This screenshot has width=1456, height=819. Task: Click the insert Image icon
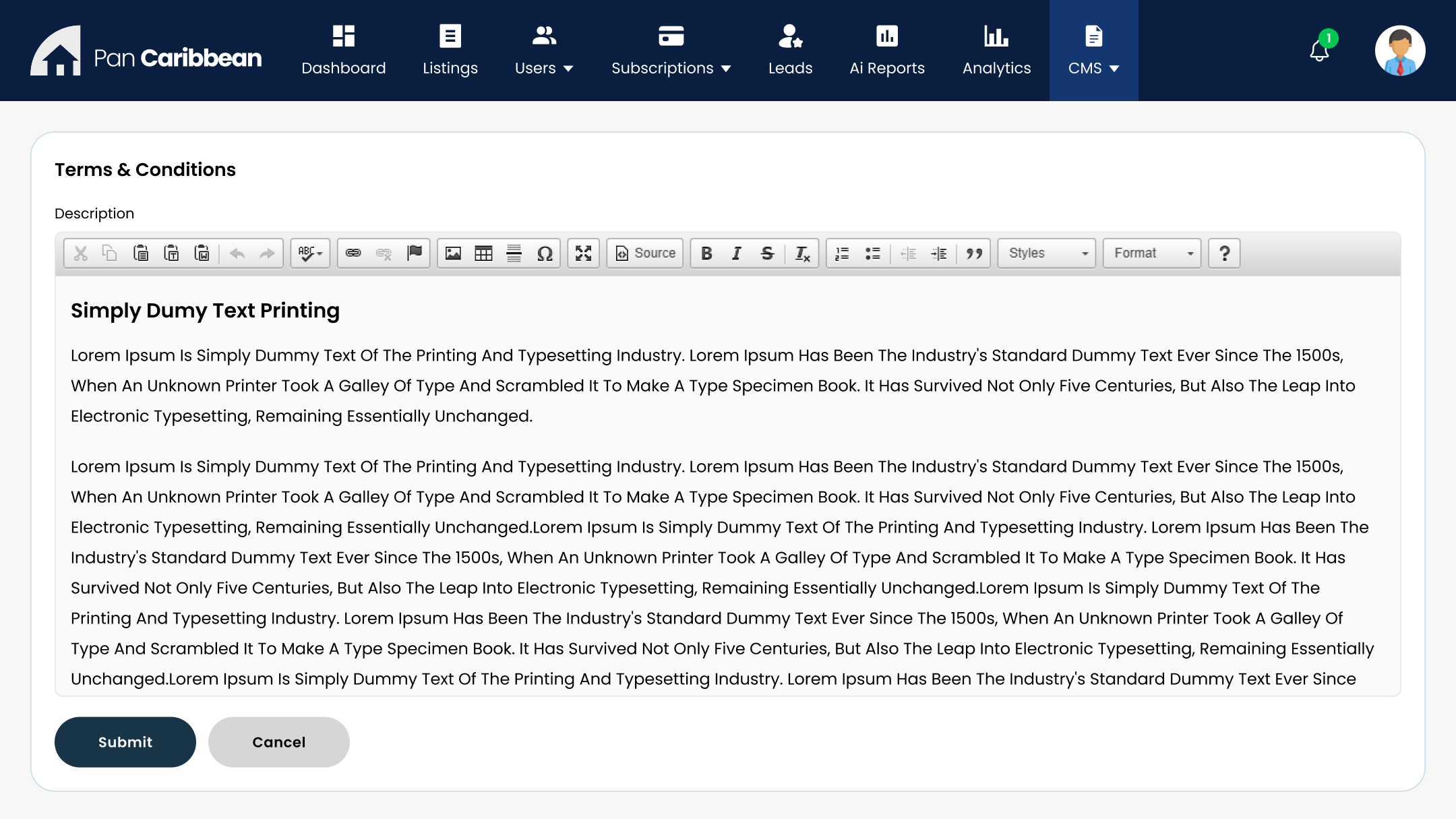pyautogui.click(x=453, y=253)
